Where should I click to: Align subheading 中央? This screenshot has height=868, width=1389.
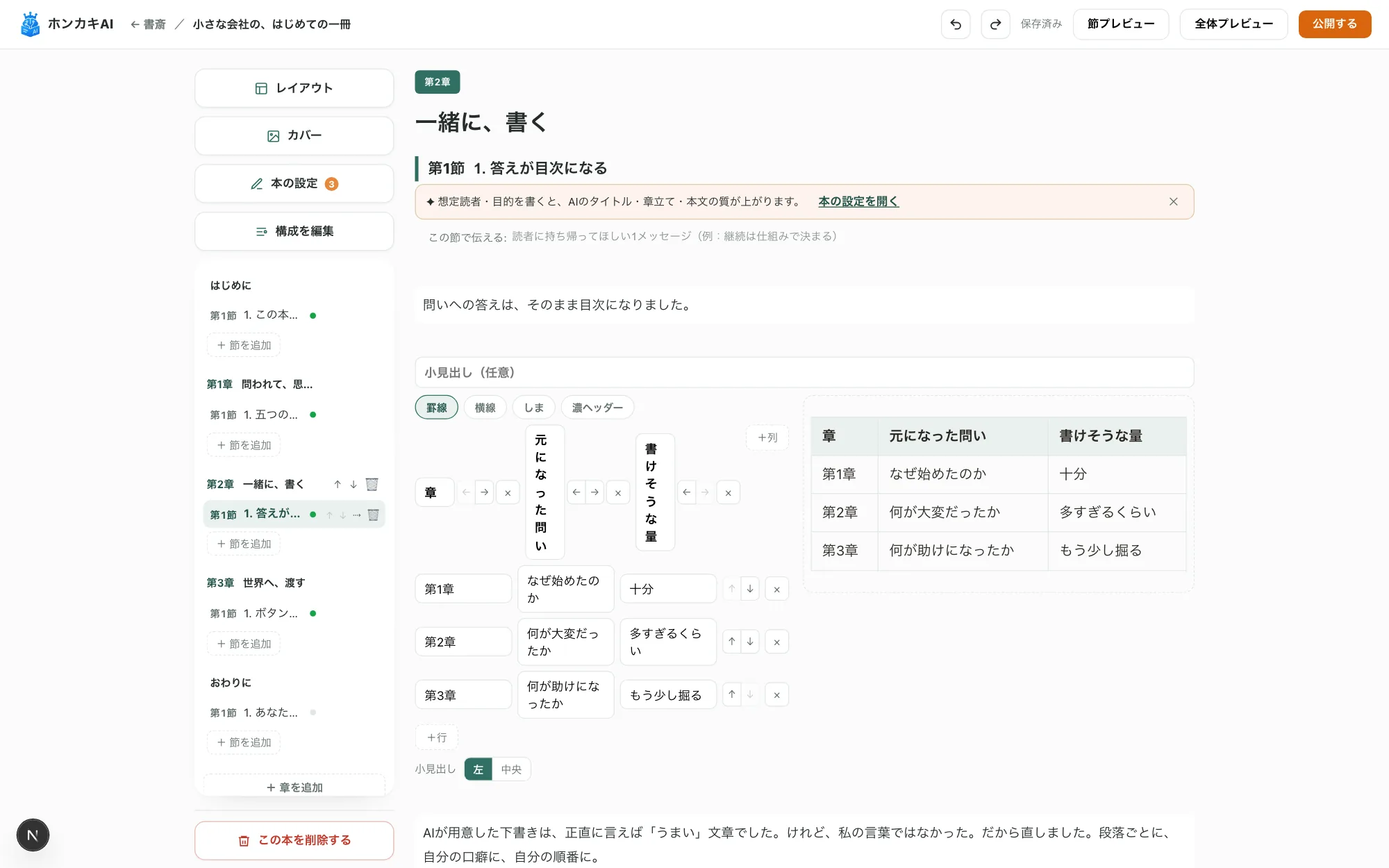[x=511, y=769]
